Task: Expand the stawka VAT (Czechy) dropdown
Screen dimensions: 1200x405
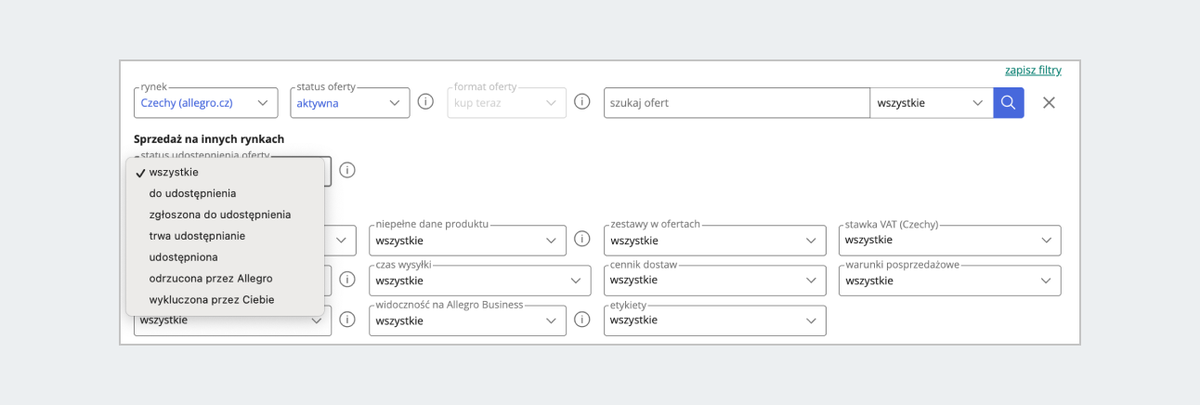Action: click(x=950, y=240)
